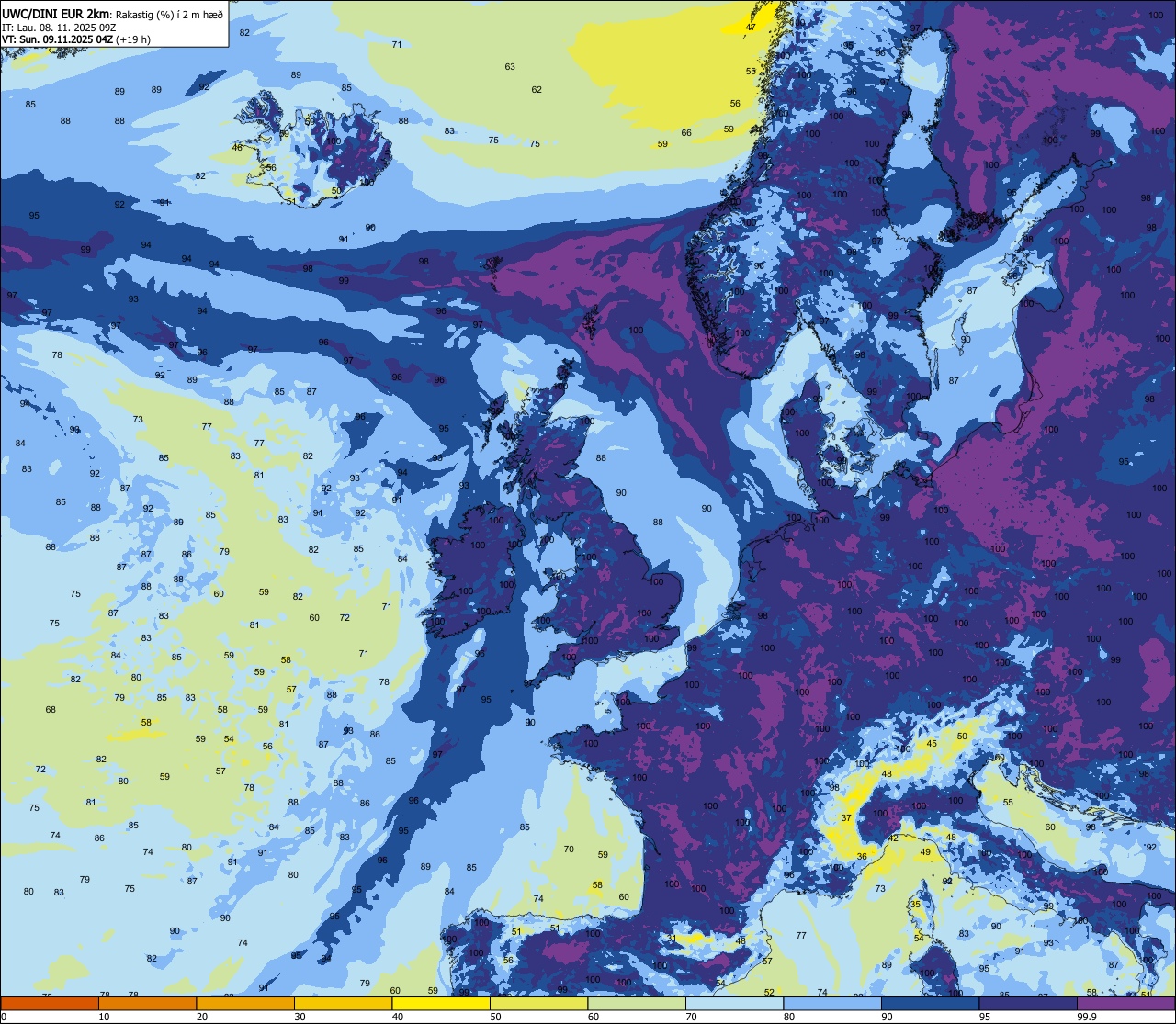Viewport: 1176px width, 1024px height.
Task: Click the 90–95 dark blue legend swatch
Action: [x=930, y=1003]
